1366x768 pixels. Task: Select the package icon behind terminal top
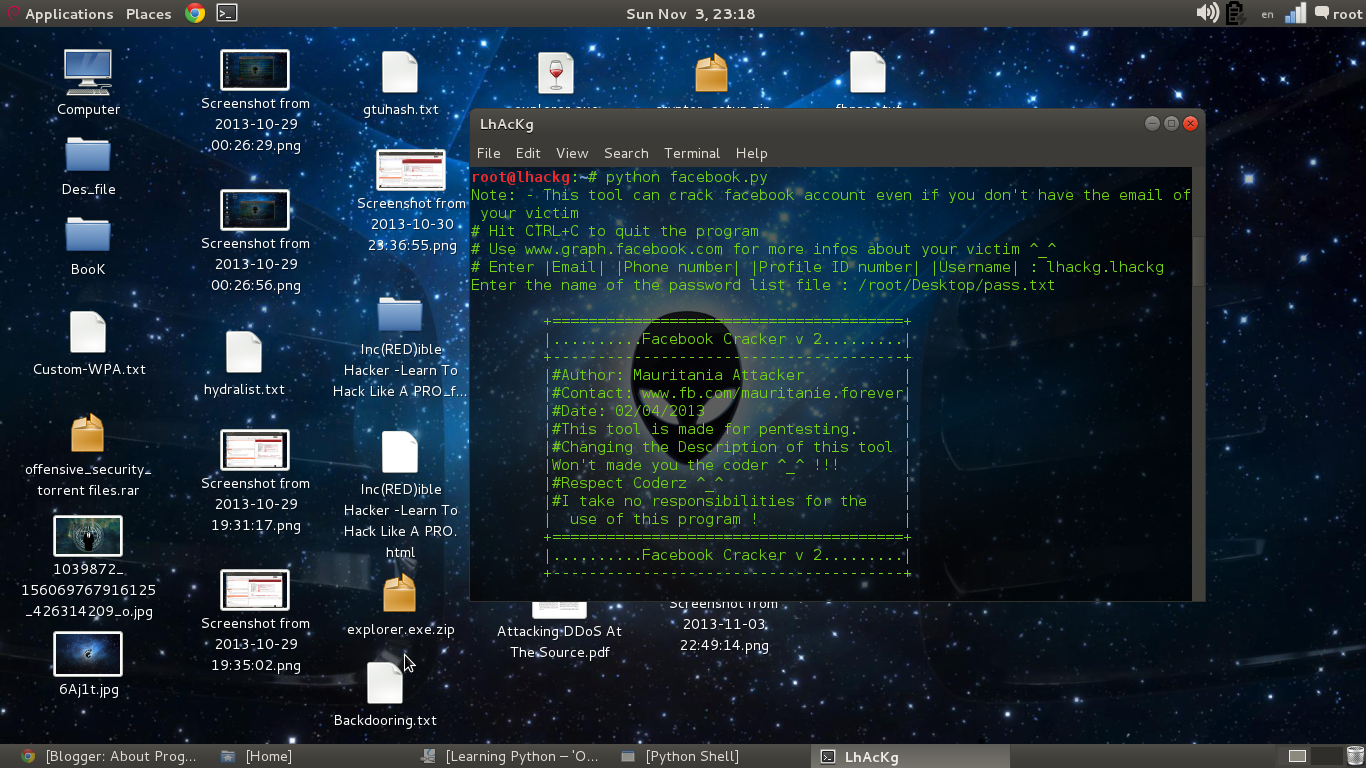pos(712,73)
